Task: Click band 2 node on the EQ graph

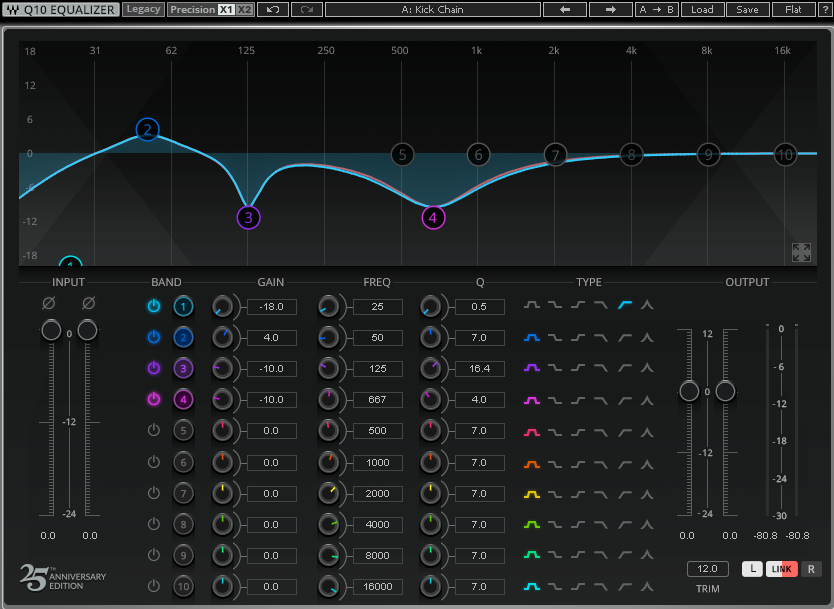Action: click(x=147, y=129)
